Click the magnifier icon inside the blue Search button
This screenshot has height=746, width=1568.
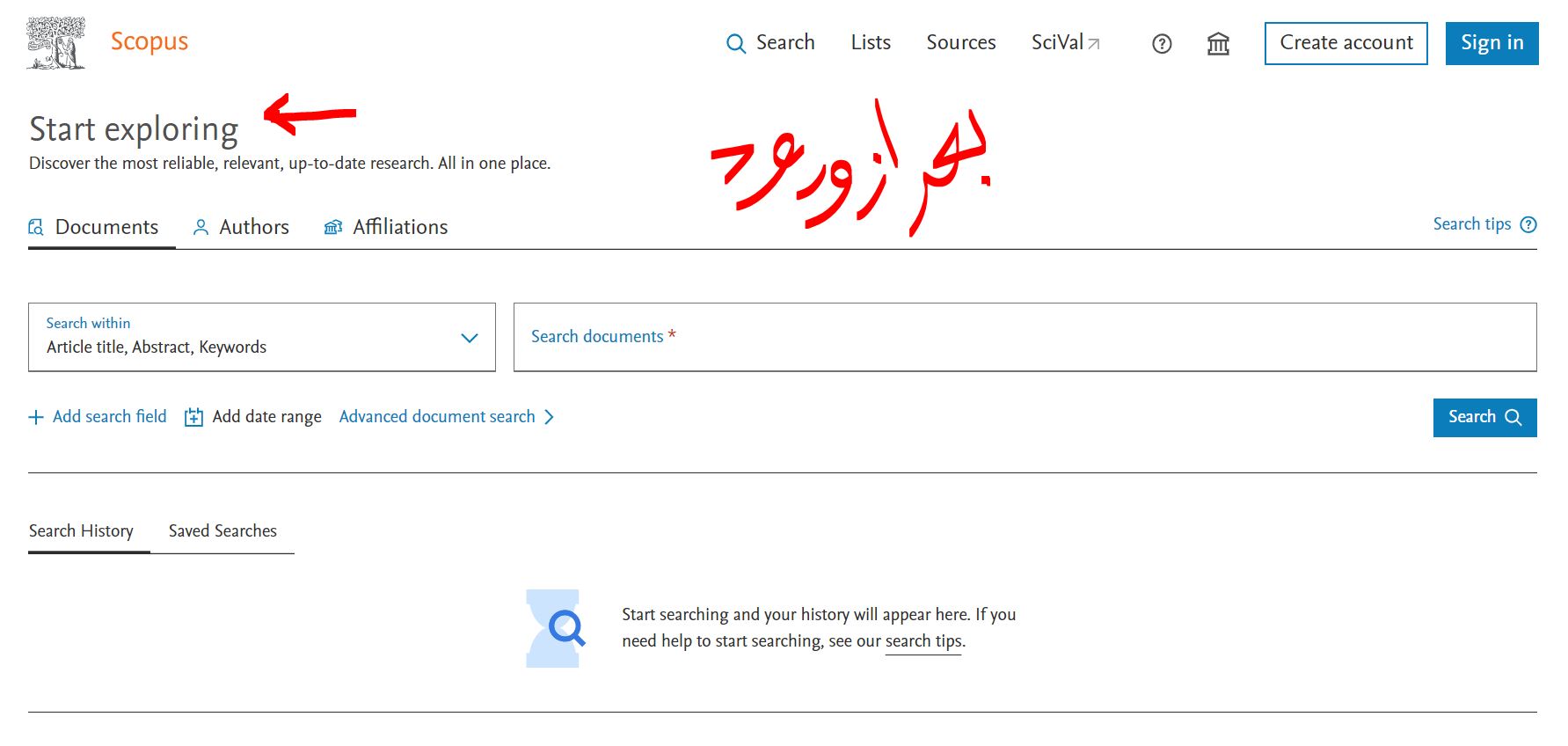coord(1513,417)
